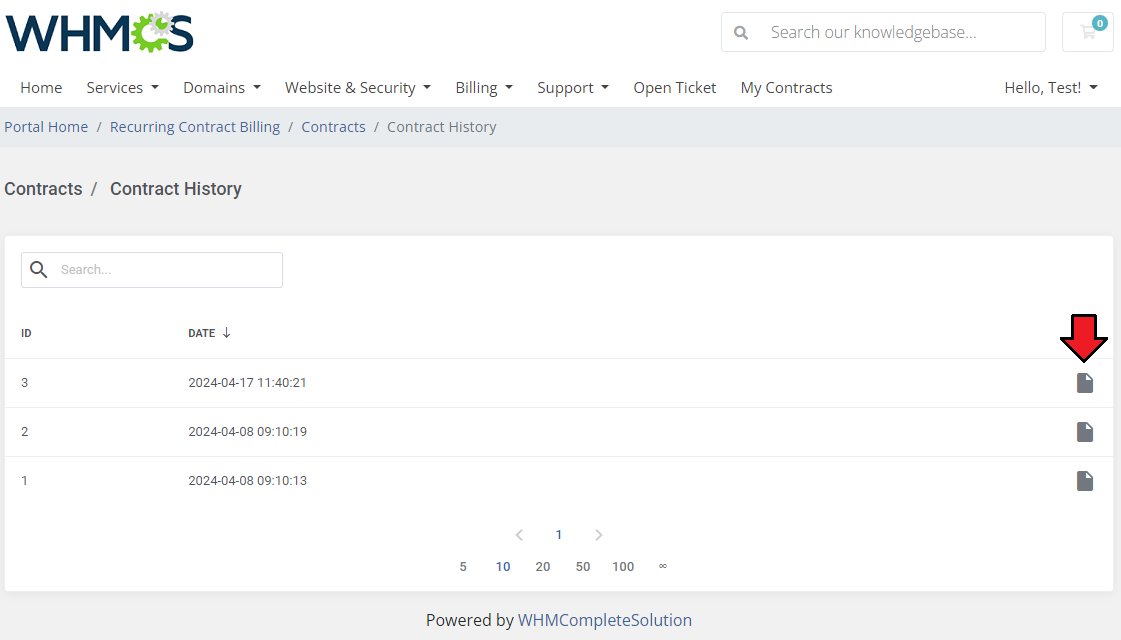Click Contracts breadcrumb link
Image resolution: width=1121 pixels, height=640 pixels.
pyautogui.click(x=333, y=127)
